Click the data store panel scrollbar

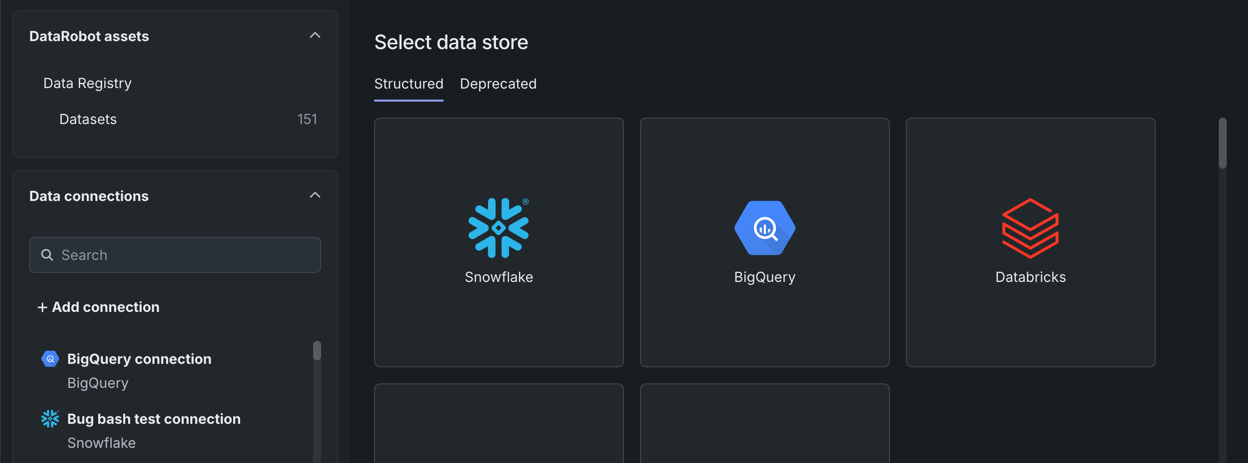(1222, 144)
